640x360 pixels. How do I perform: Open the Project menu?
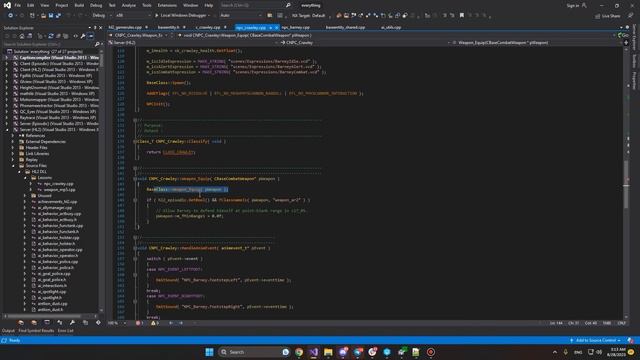click(62, 6)
